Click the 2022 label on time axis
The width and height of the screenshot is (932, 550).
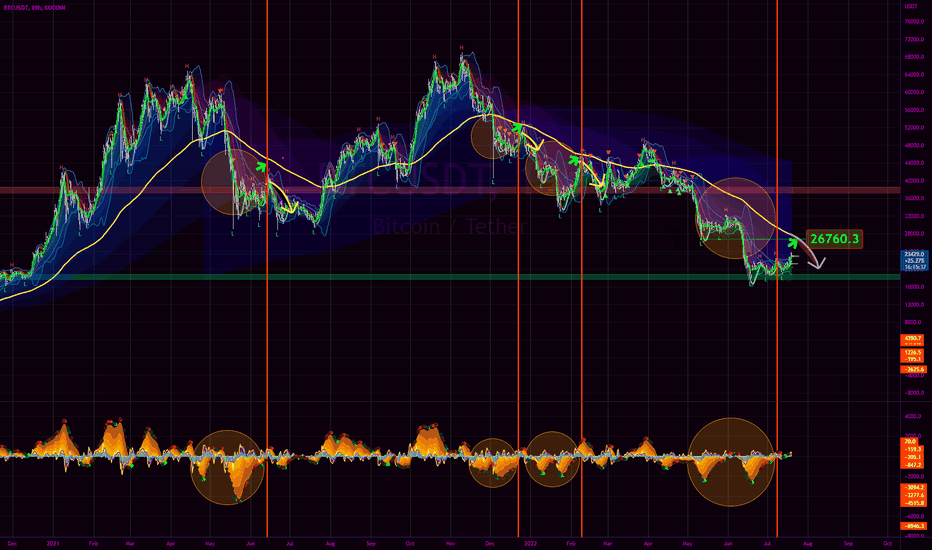coord(530,543)
